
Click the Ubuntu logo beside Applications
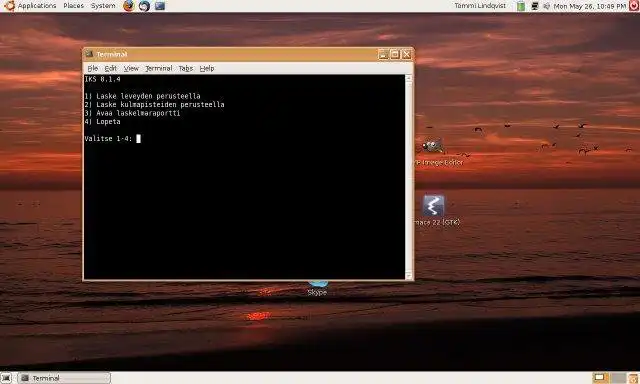point(9,6)
